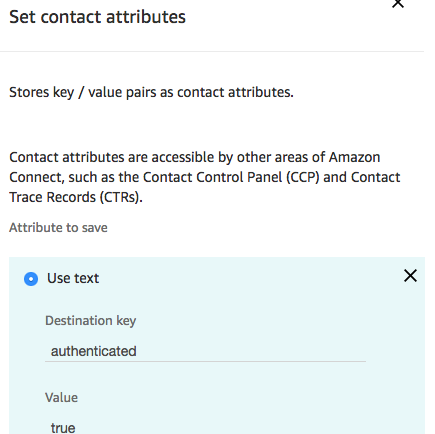The width and height of the screenshot is (435, 434).
Task: Click the Attribute to save label
Action: point(58,228)
